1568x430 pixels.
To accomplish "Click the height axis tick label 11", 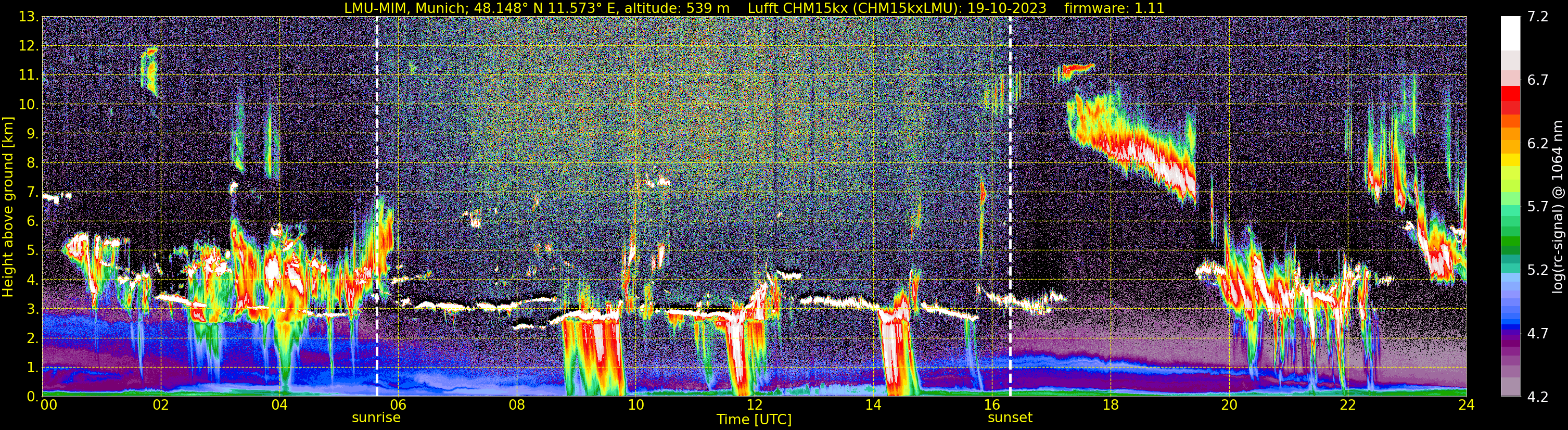I will [x=28, y=75].
